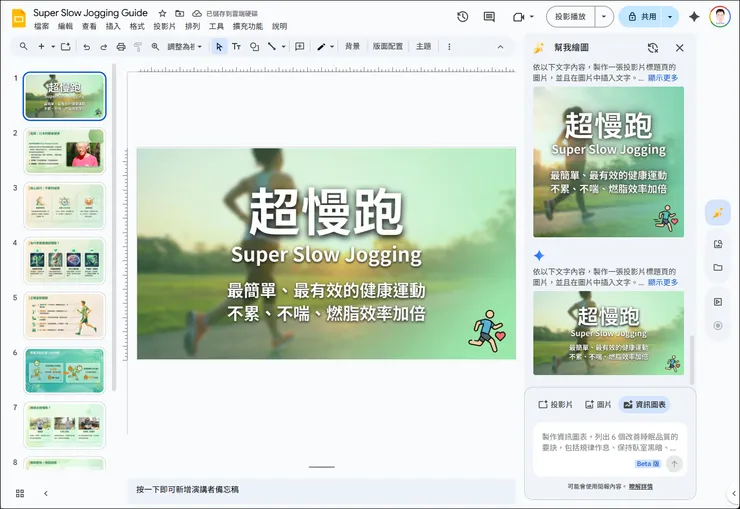Screen dimensions: 740x509
Task: Click the 瞭解詳情 link
Action: tap(641, 486)
